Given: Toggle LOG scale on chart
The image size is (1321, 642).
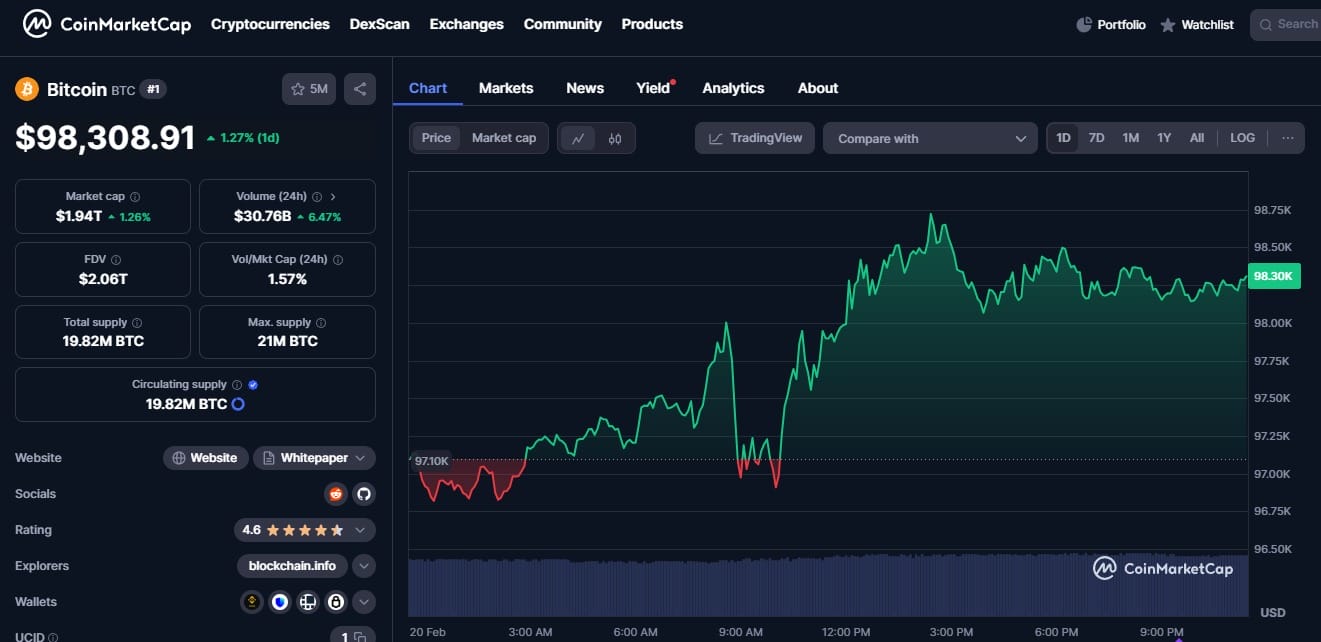Looking at the screenshot, I should (1242, 138).
